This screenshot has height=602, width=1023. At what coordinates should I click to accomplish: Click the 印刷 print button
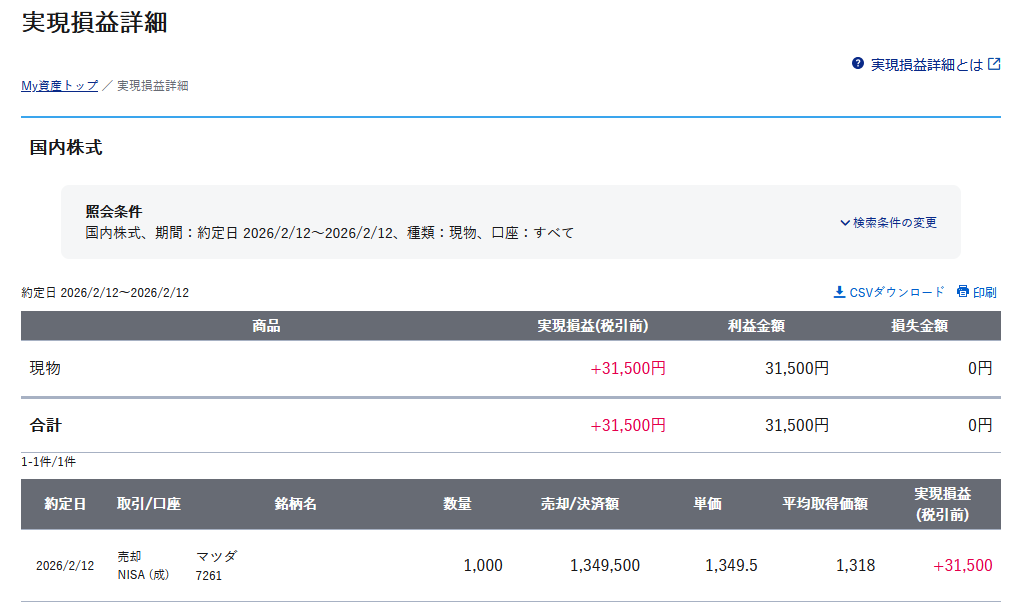(984, 293)
